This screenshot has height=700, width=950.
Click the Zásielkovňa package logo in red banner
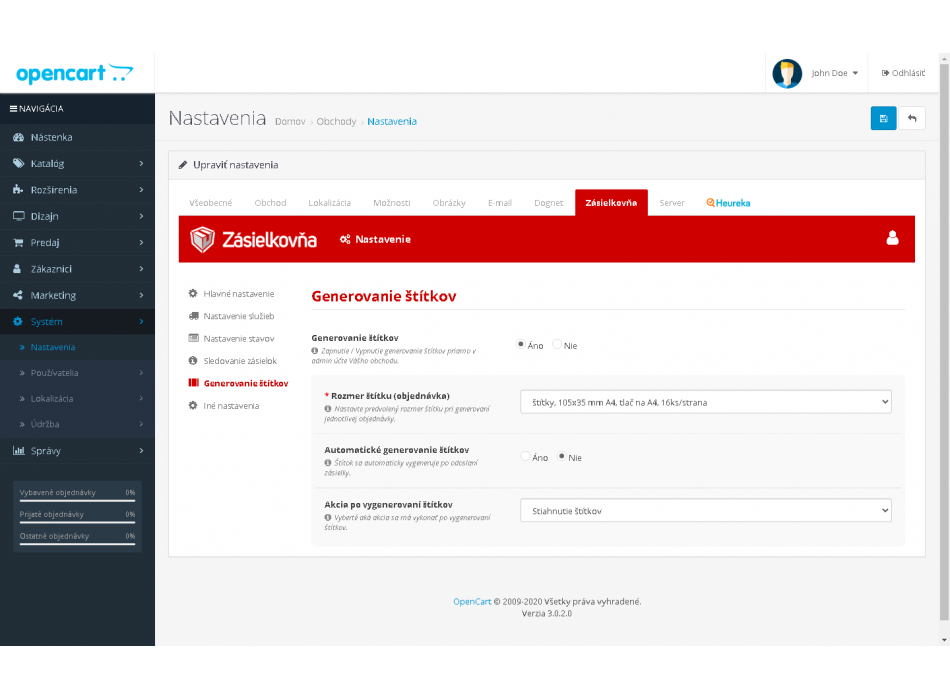coord(202,239)
